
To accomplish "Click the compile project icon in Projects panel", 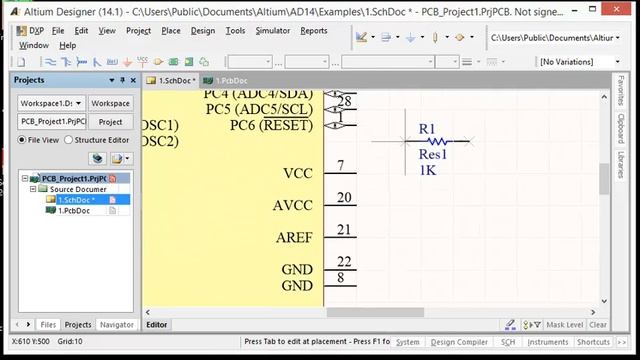I will click(97, 158).
